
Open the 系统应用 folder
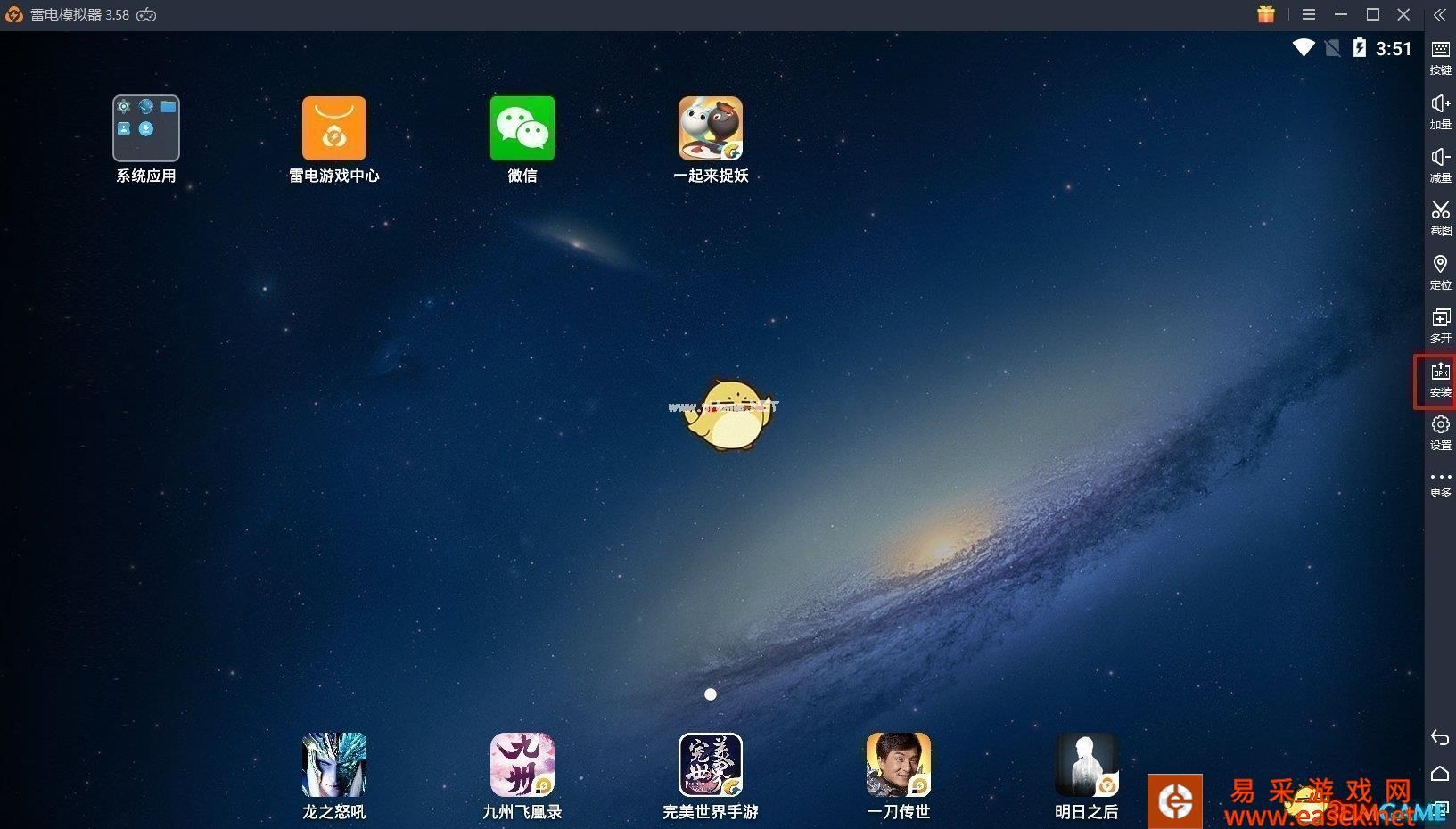pyautogui.click(x=146, y=129)
